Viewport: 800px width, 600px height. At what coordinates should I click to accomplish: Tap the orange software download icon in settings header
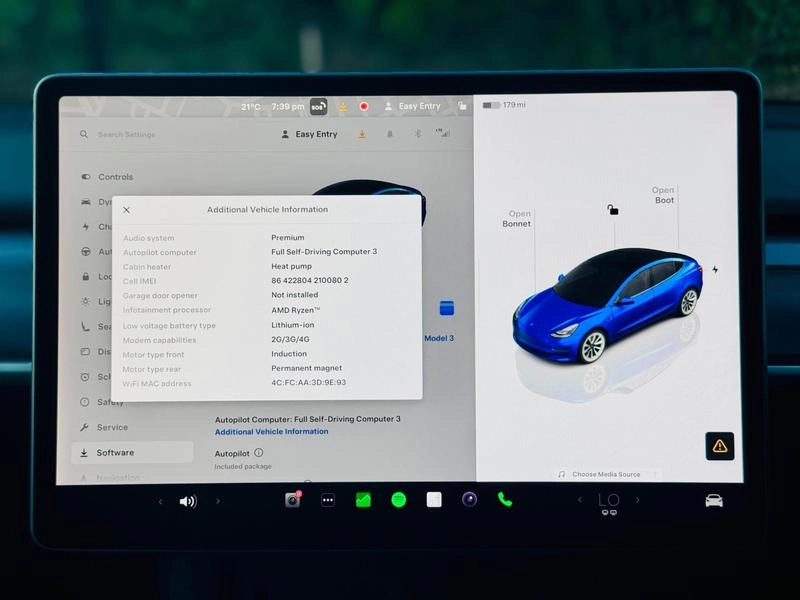[362, 134]
